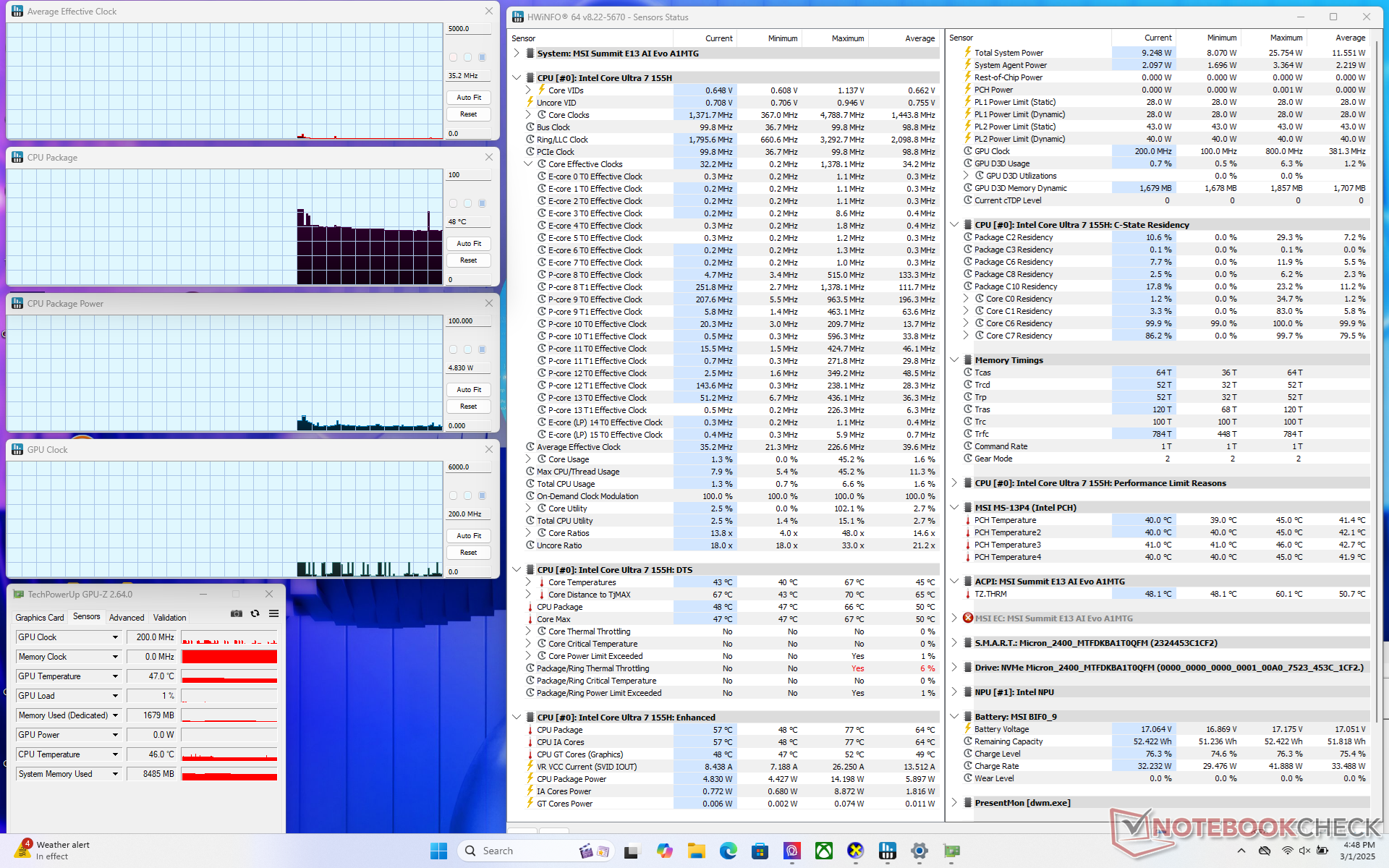1389x868 pixels.
Task: Toggle the square checkbox in GPU Clock graph
Action: click(x=483, y=495)
